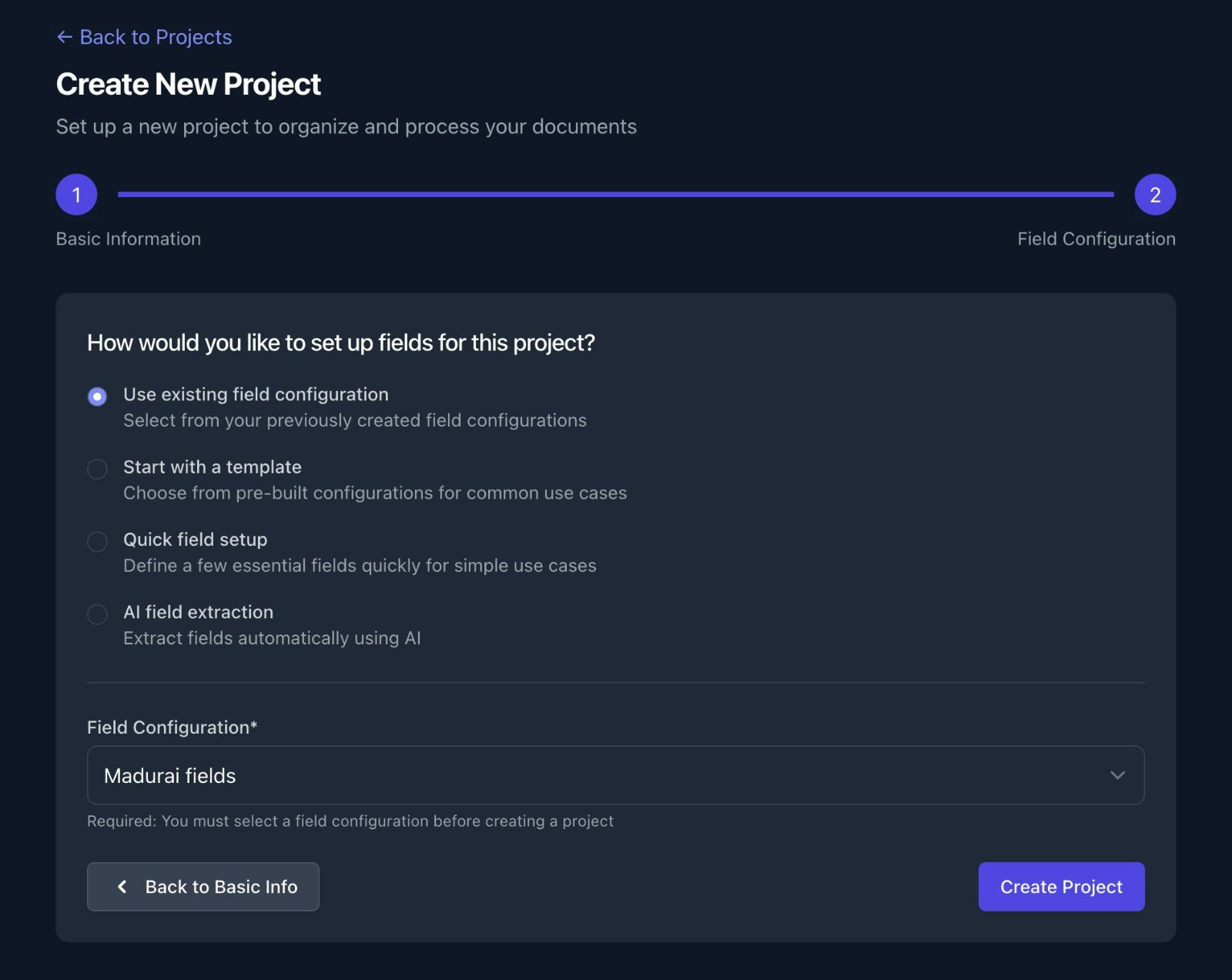Select the 'Start with a template' radio button
The image size is (1232, 980).
97,469
